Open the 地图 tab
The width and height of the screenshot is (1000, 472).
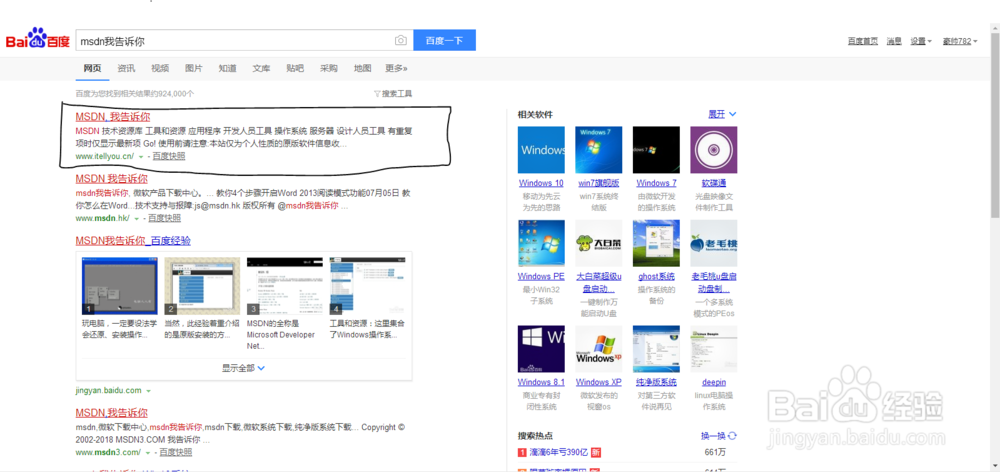tap(363, 68)
